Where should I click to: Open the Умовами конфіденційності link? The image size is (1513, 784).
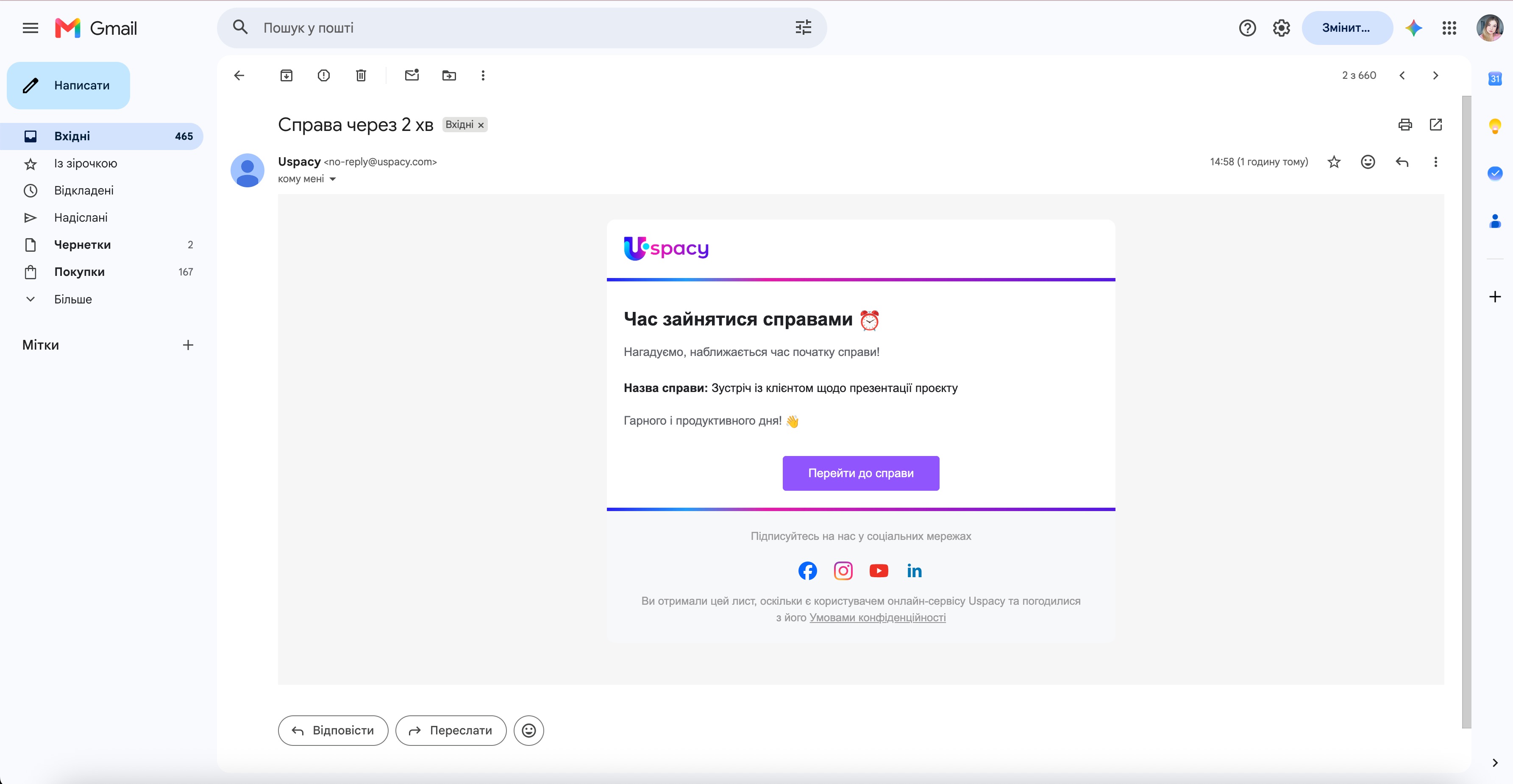877,617
